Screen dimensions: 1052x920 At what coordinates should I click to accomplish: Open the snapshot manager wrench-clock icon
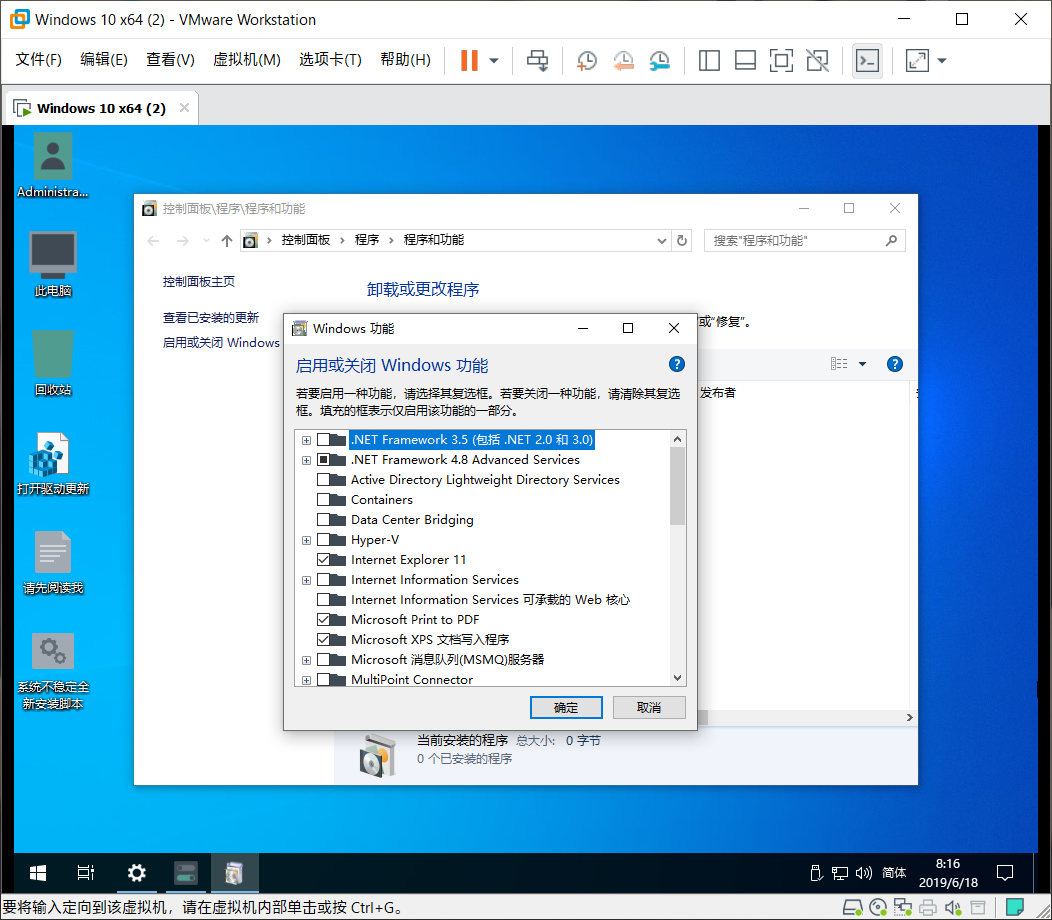(x=660, y=60)
